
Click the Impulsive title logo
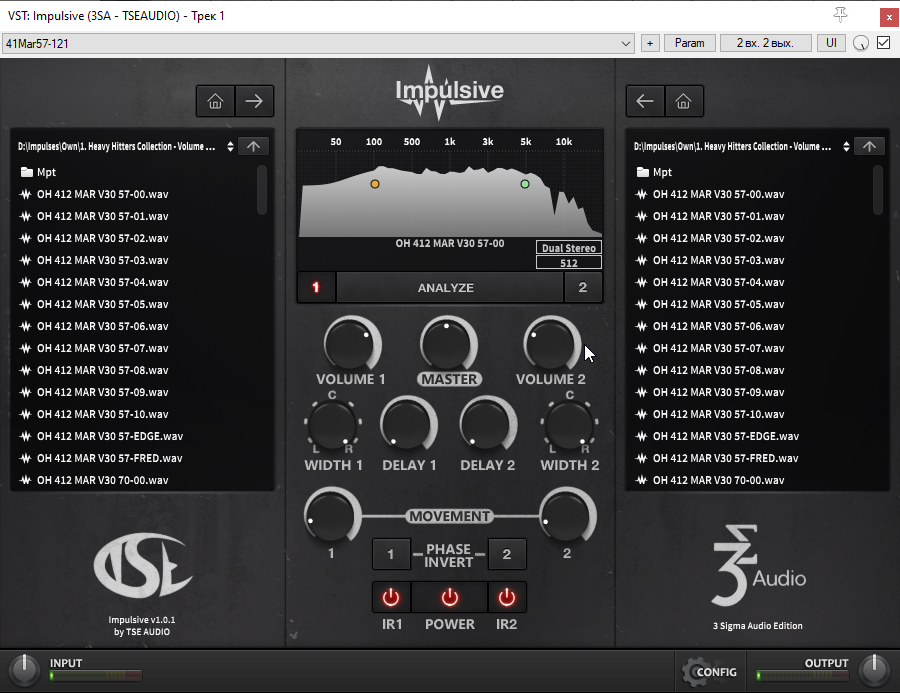449,92
